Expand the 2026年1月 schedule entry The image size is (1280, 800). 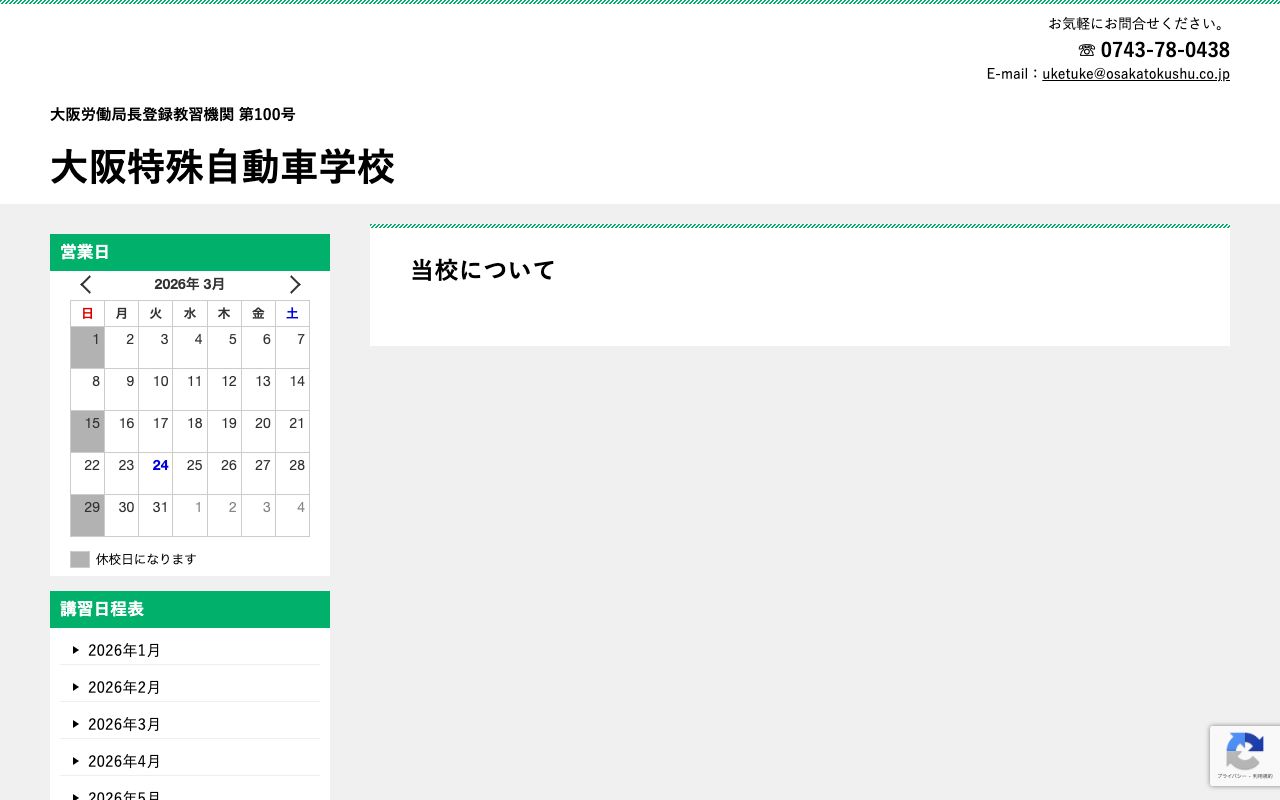pos(124,650)
